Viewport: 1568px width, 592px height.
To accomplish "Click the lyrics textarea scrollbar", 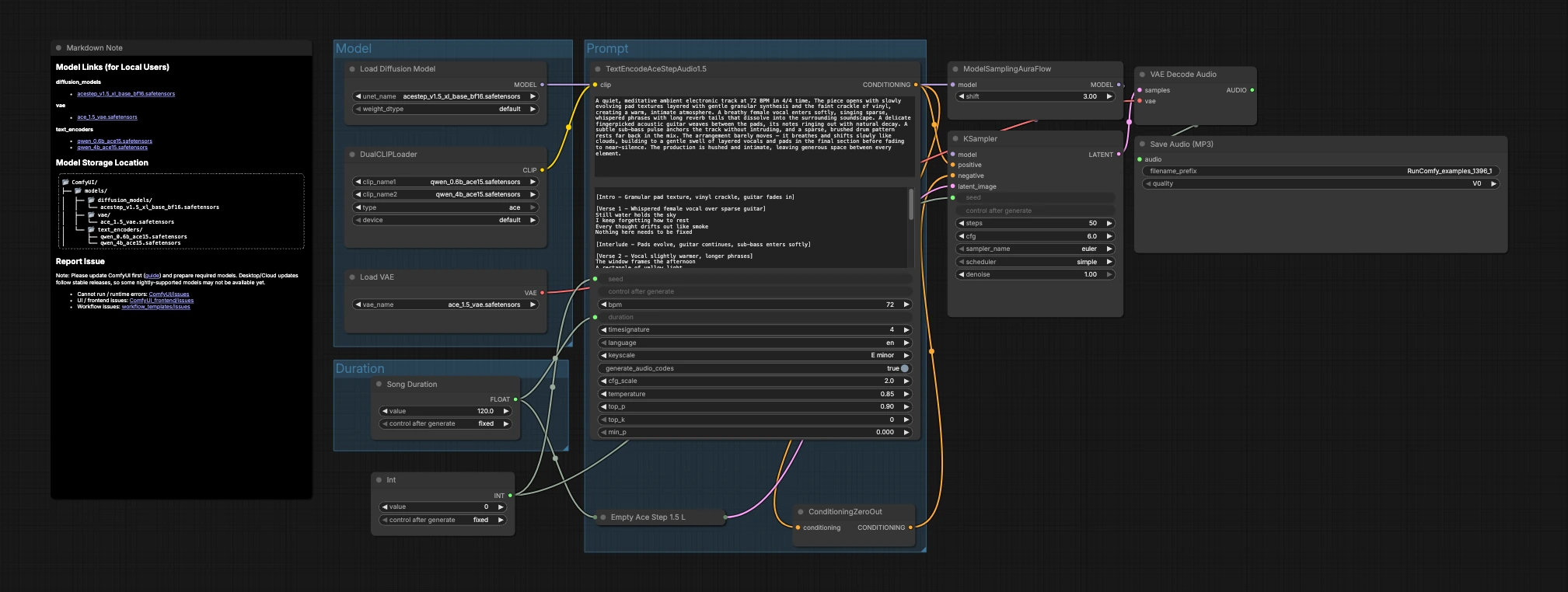I will point(911,205).
